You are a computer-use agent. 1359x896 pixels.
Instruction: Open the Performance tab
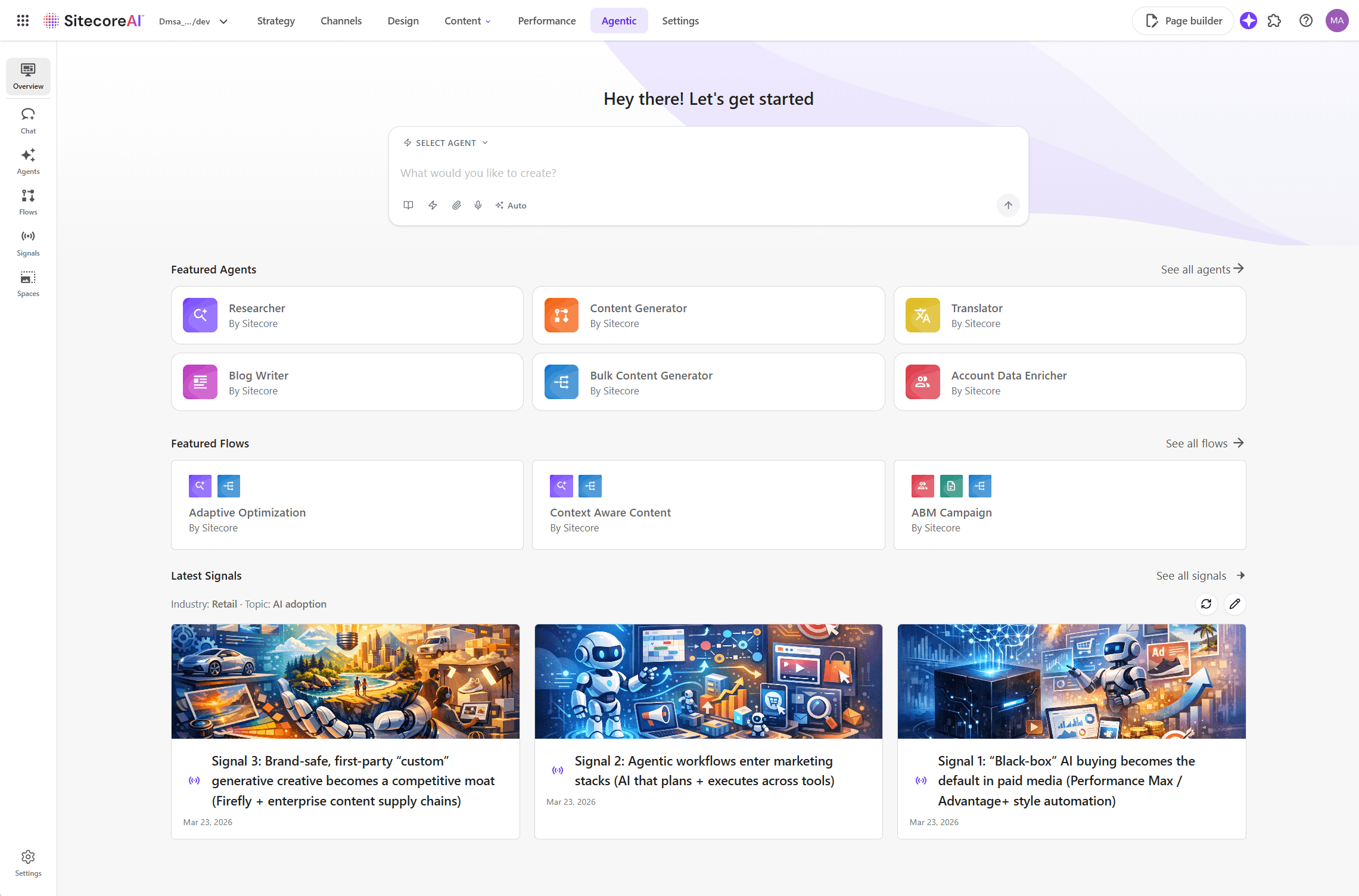pos(546,21)
